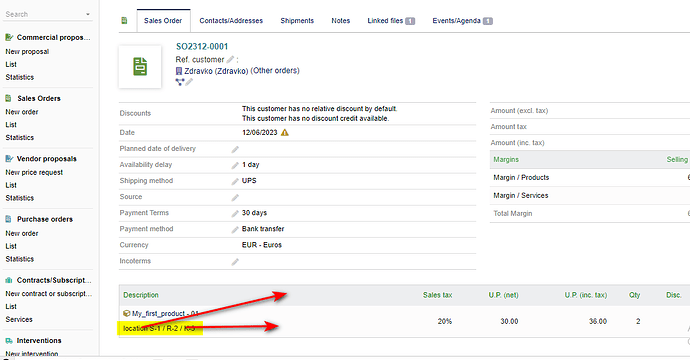Click the 20% sales tax cell

444,321
